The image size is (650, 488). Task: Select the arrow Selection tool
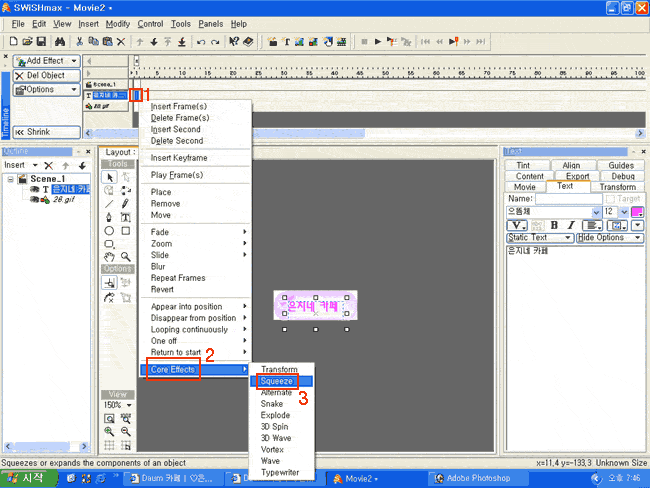(109, 177)
